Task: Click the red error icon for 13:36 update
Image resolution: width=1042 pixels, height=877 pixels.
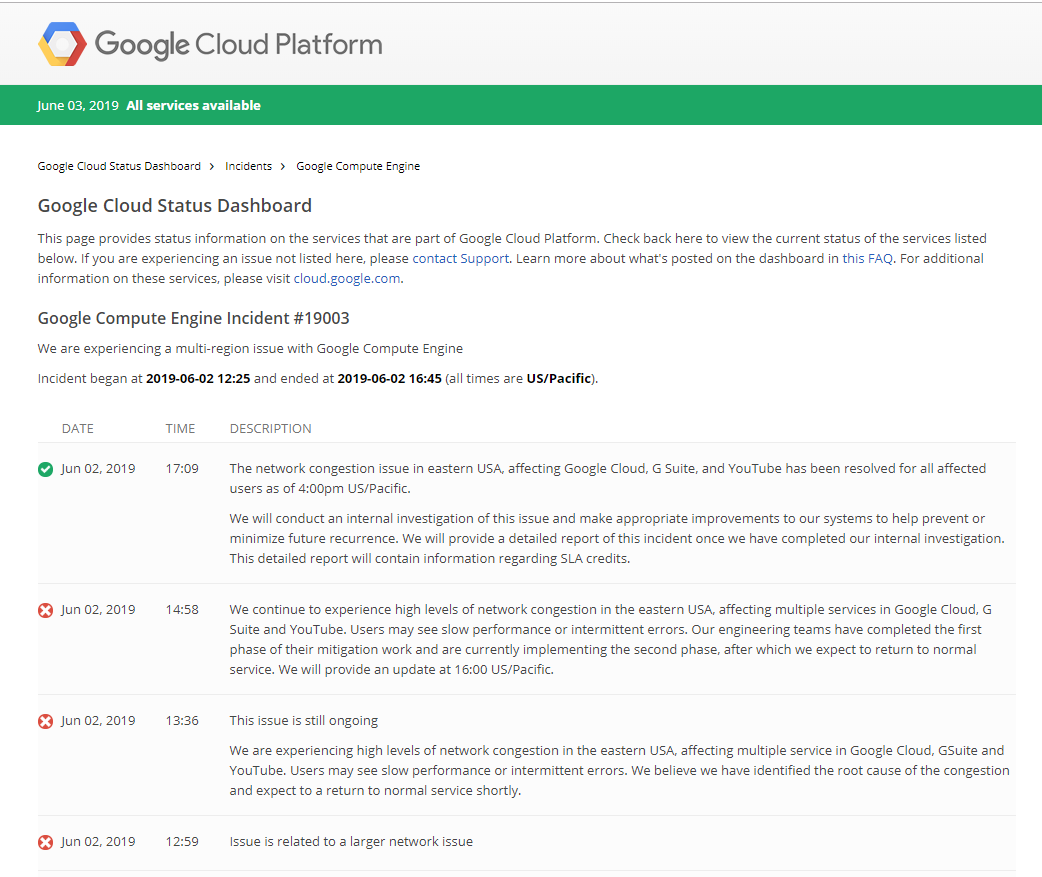Action: [x=45, y=721]
